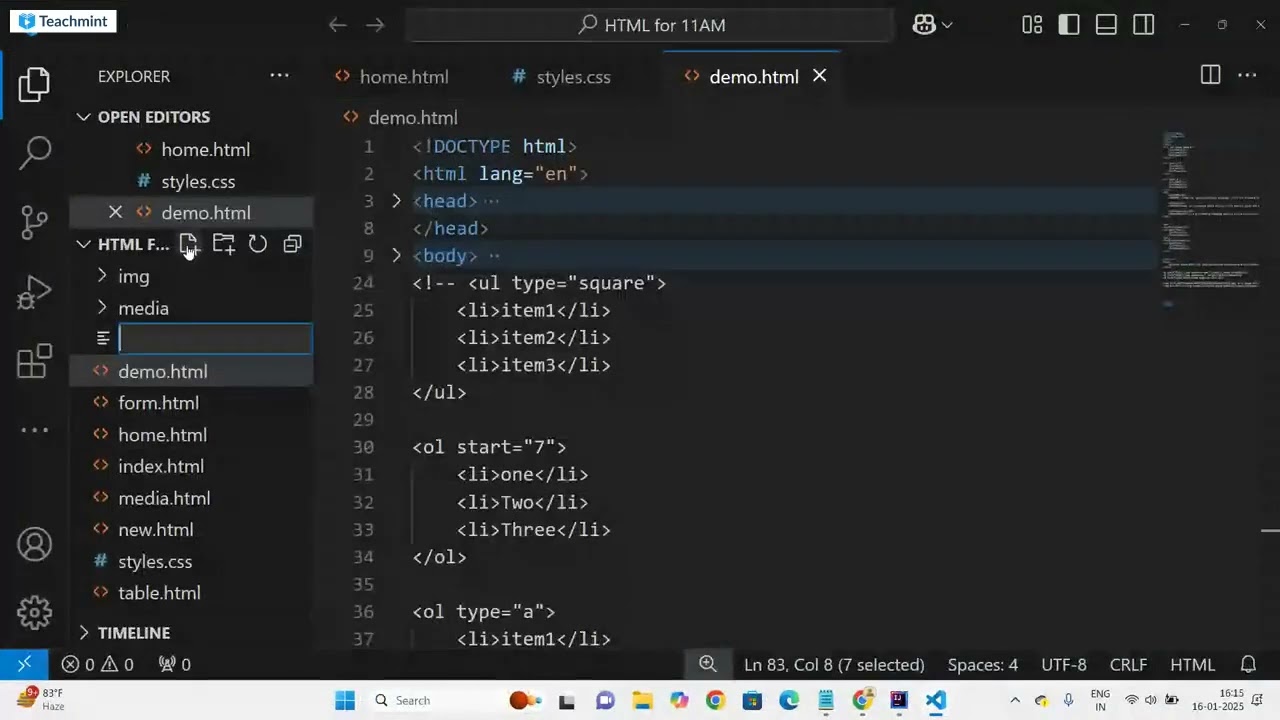Click the ports forwarded indicator
Image resolution: width=1280 pixels, height=720 pixels.
click(174, 664)
